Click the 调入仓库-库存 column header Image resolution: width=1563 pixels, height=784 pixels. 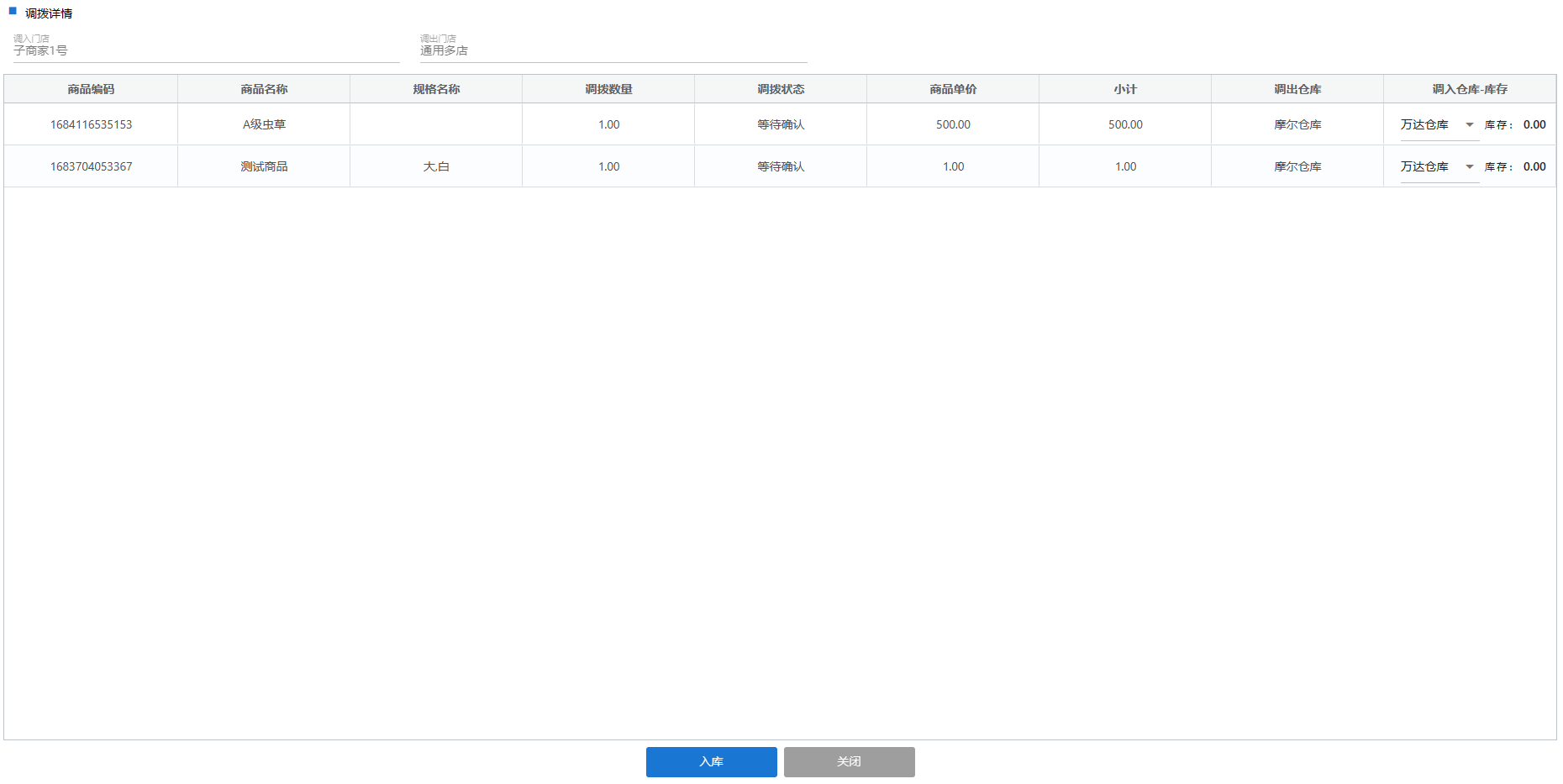coord(1470,89)
